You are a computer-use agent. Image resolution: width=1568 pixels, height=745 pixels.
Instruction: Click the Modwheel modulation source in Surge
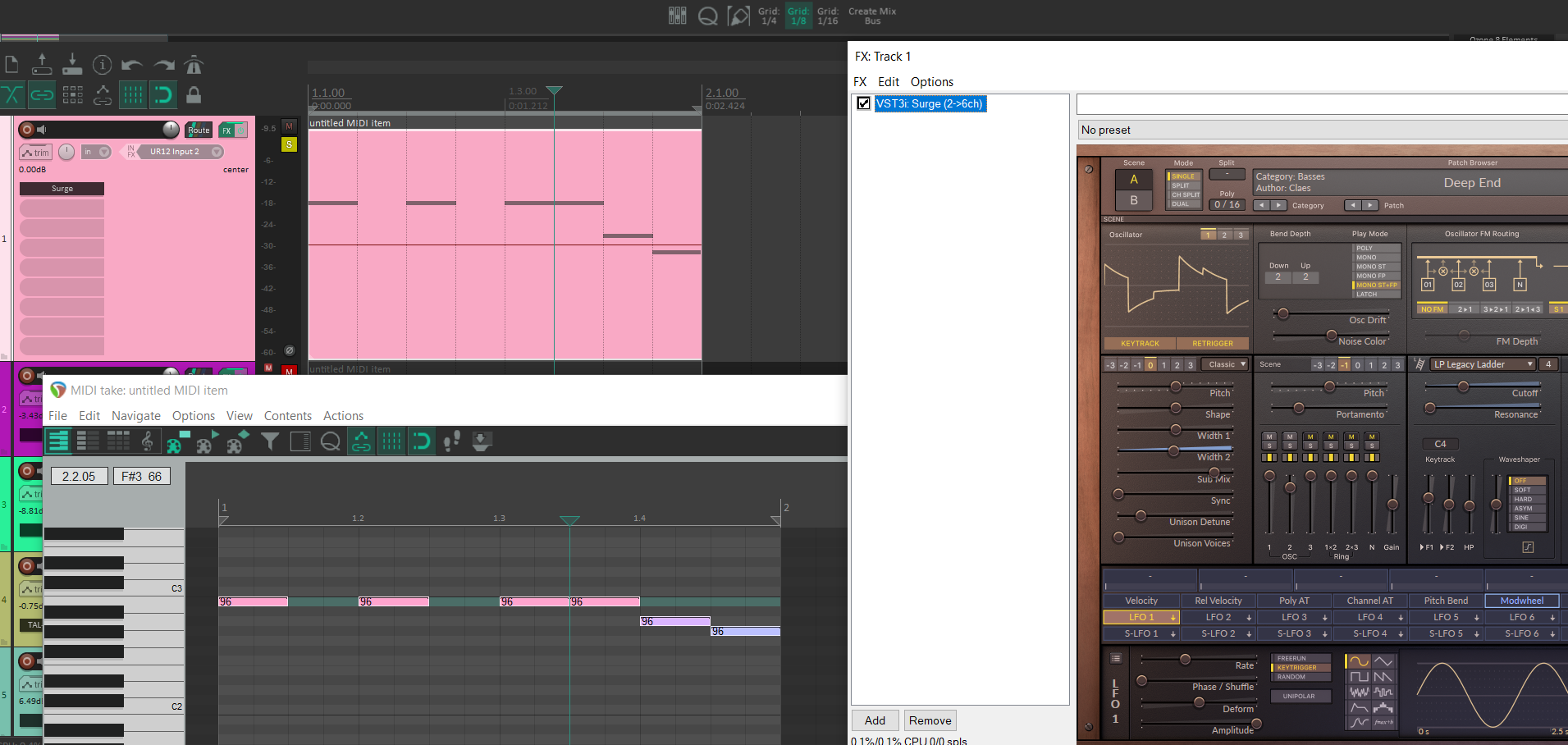tap(1521, 601)
